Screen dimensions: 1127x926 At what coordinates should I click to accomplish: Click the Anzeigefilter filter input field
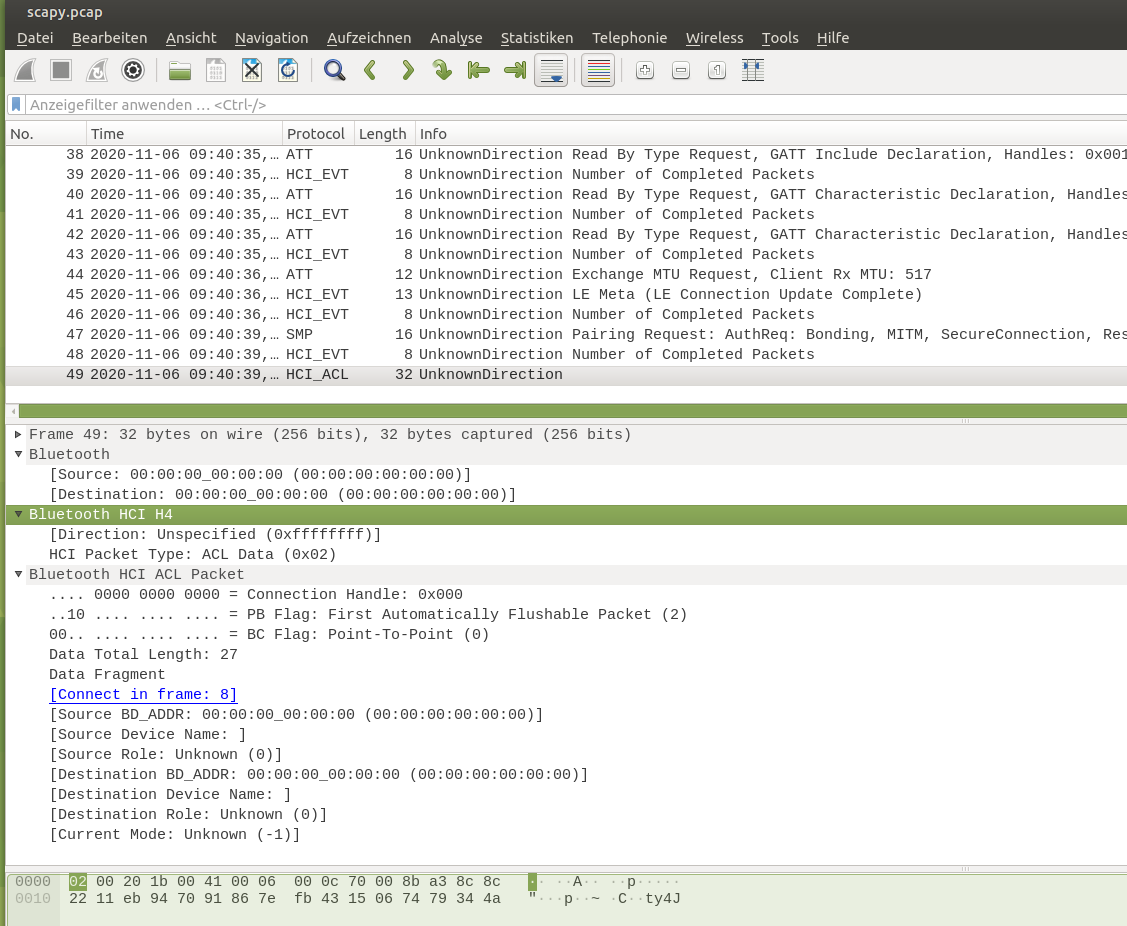coord(400,104)
